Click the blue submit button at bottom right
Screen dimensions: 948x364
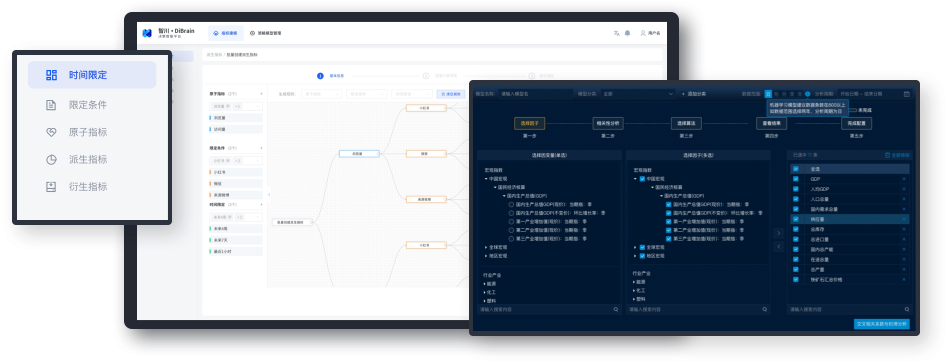point(881,324)
